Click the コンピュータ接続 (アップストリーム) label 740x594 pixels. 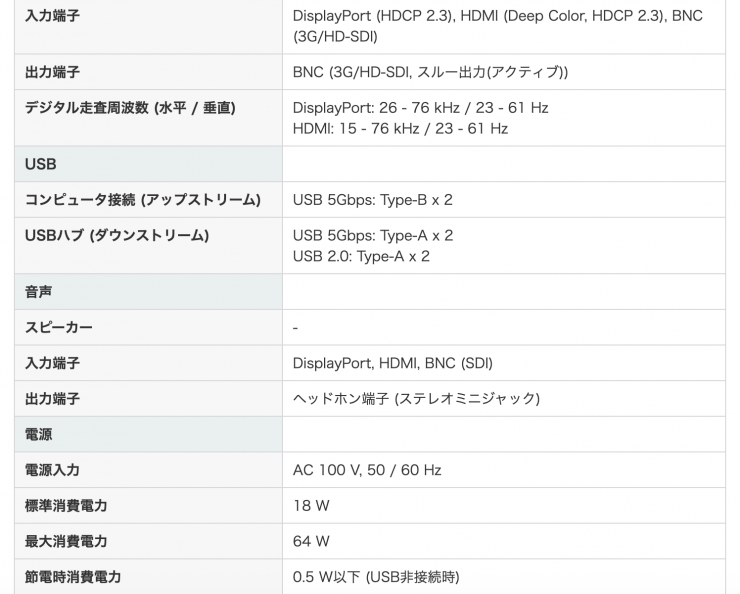coord(142,200)
